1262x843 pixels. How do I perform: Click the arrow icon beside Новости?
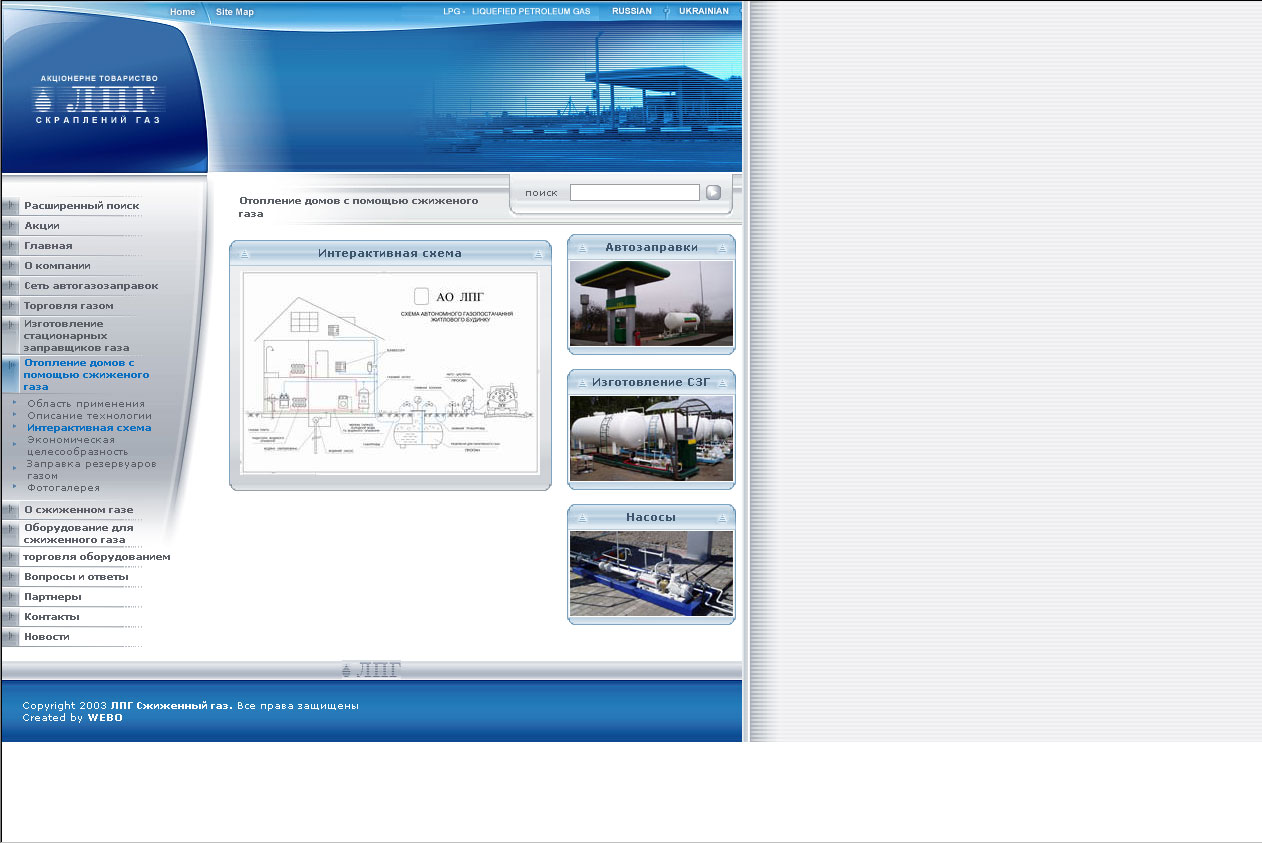(x=10, y=637)
